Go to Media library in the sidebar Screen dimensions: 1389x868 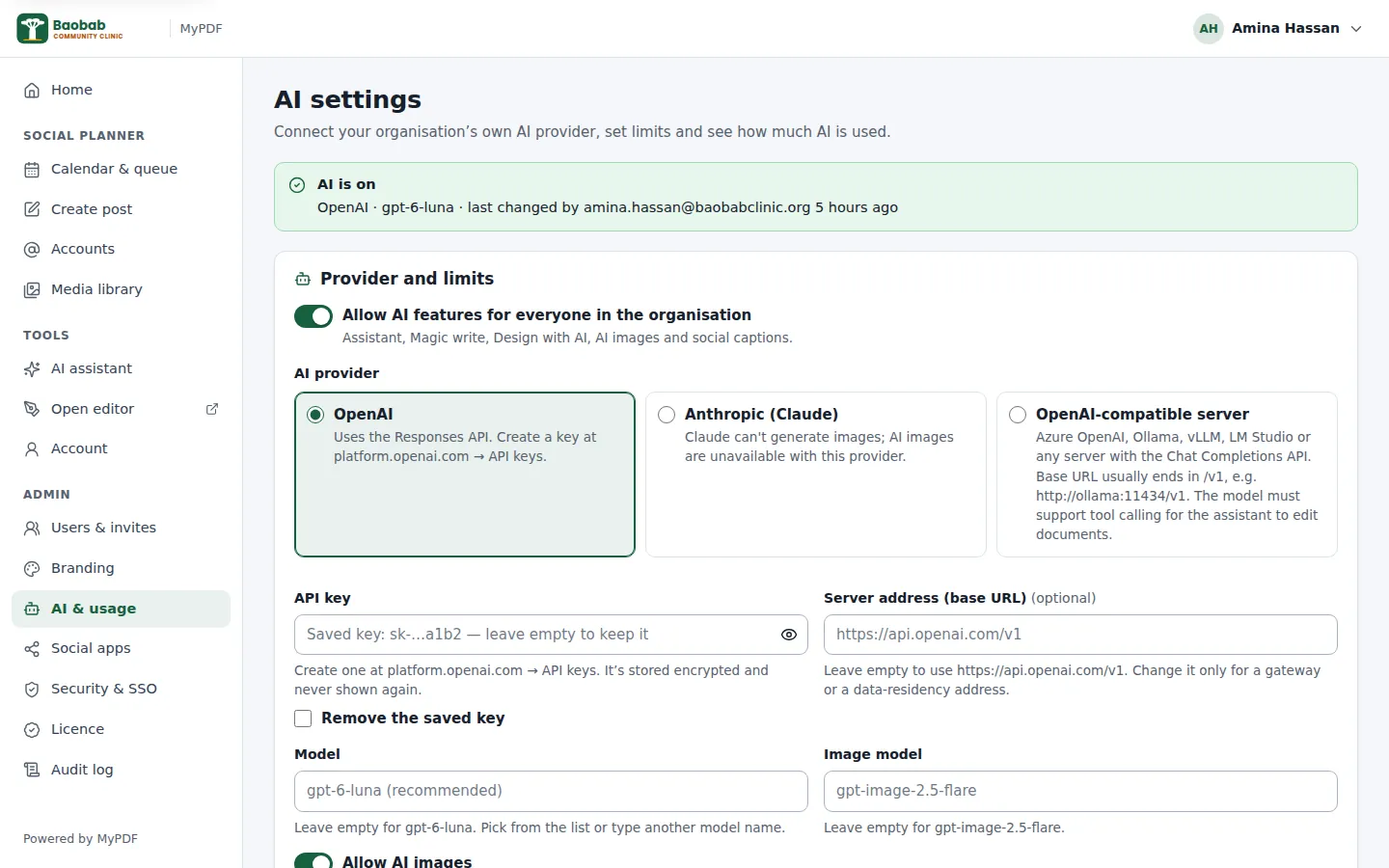(122, 289)
